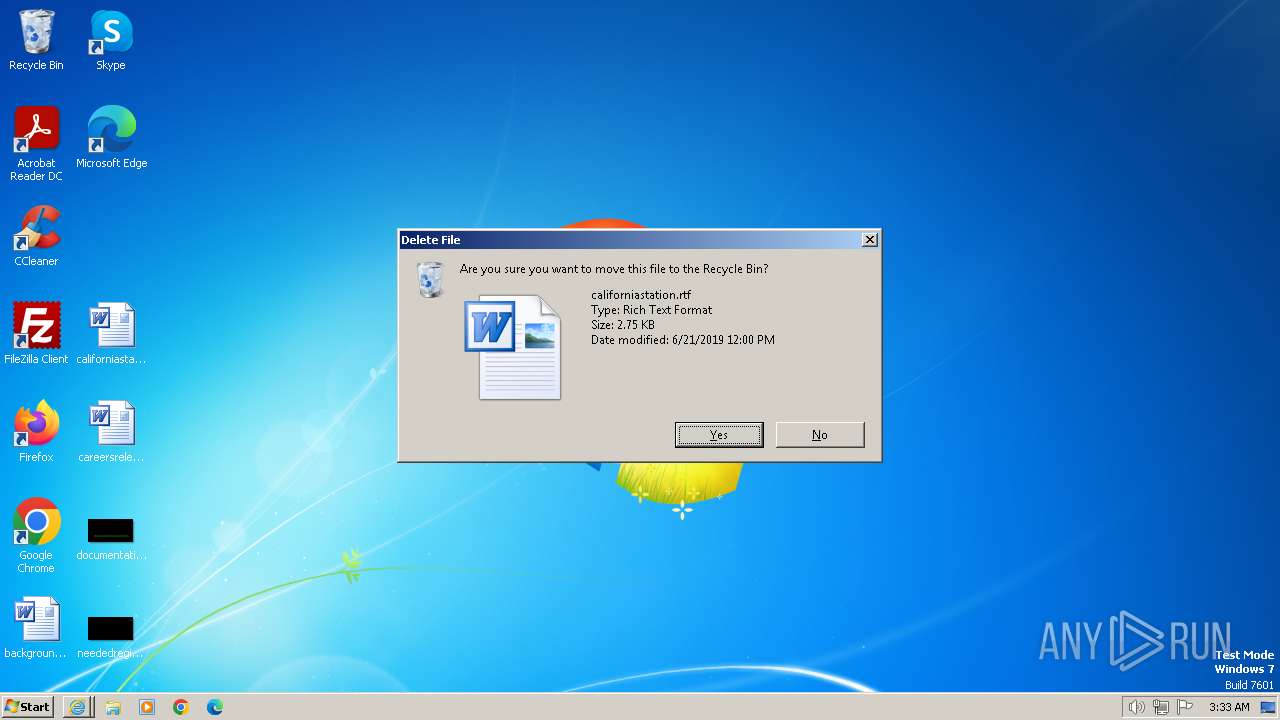Select the californiastation document on desktop
The width and height of the screenshot is (1280, 720).
point(111,334)
